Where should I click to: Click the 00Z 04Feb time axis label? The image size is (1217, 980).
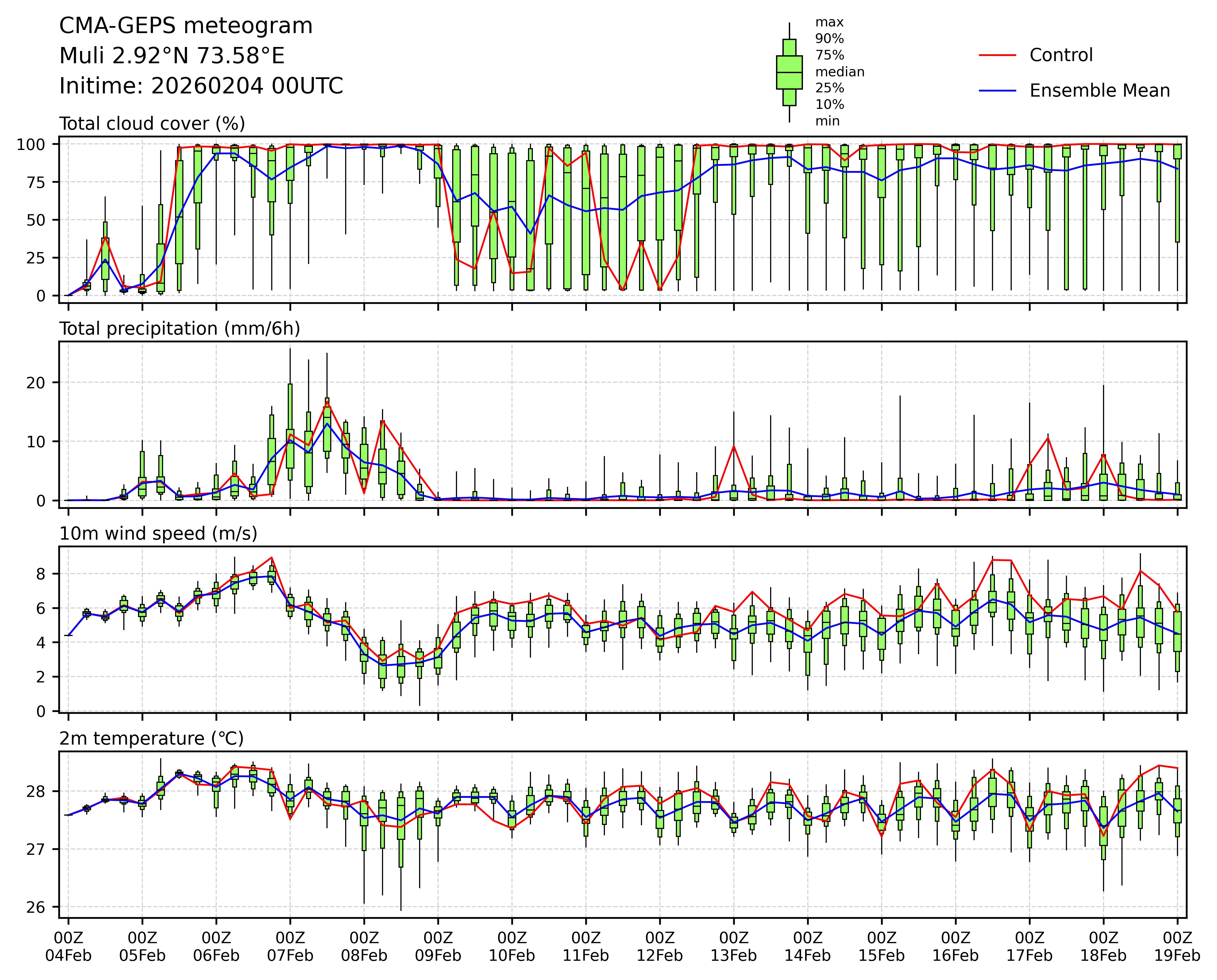[68, 947]
